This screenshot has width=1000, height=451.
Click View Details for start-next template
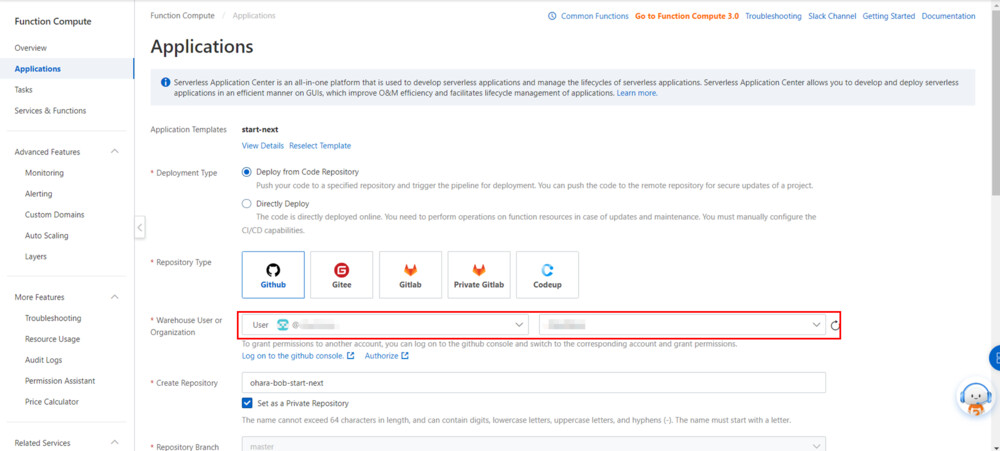point(263,146)
